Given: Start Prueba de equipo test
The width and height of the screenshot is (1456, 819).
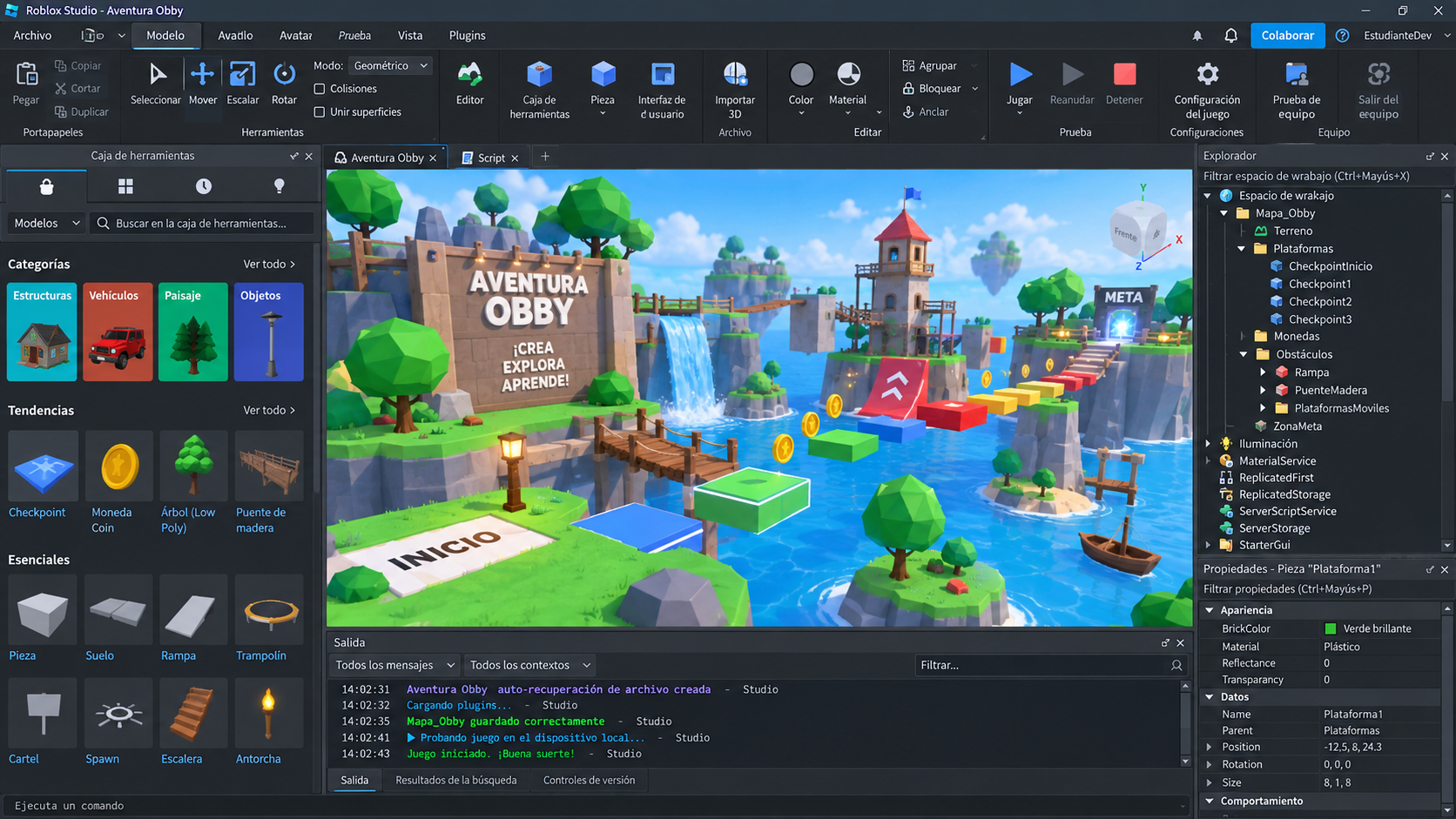Looking at the screenshot, I should click(1297, 90).
